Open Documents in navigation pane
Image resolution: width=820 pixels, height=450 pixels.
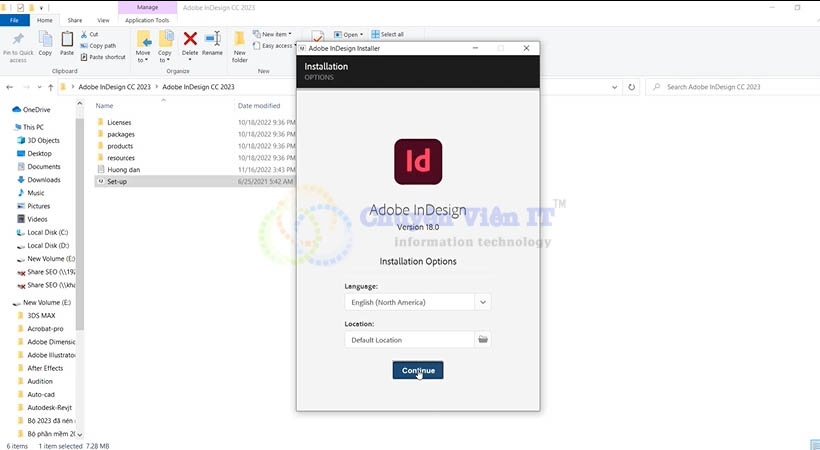[x=44, y=166]
